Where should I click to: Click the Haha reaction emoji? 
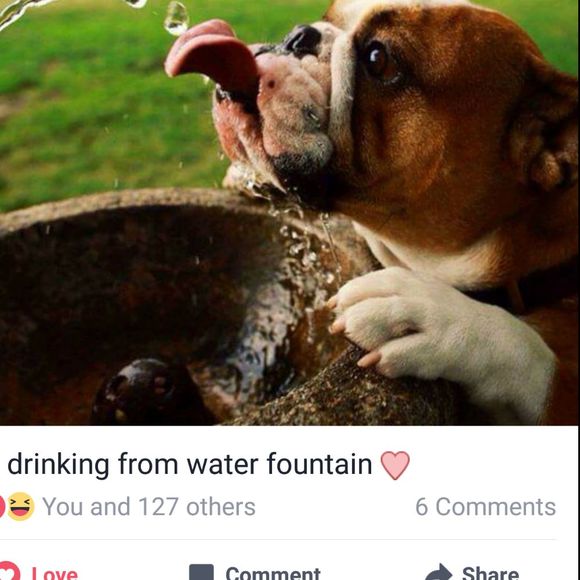point(21,506)
